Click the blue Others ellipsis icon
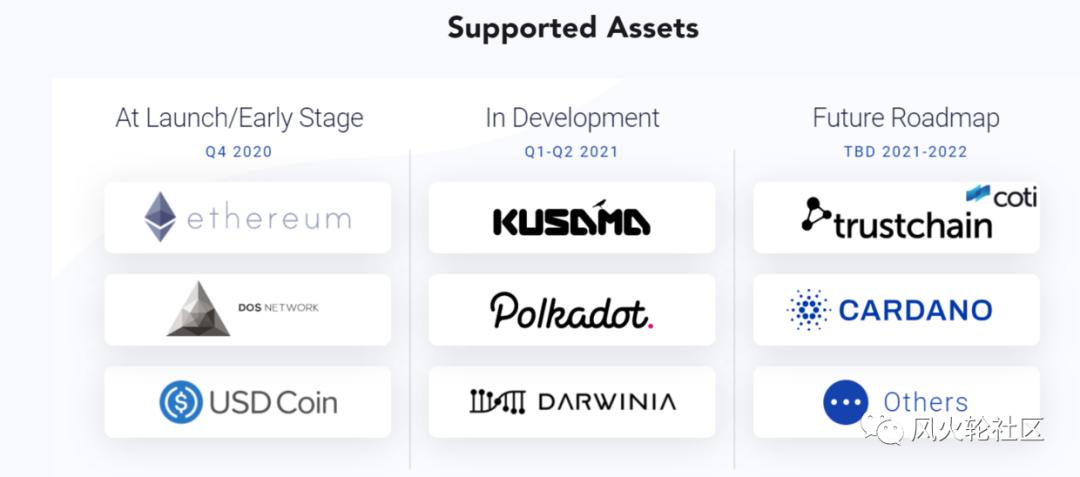The image size is (1080, 477). point(846,402)
